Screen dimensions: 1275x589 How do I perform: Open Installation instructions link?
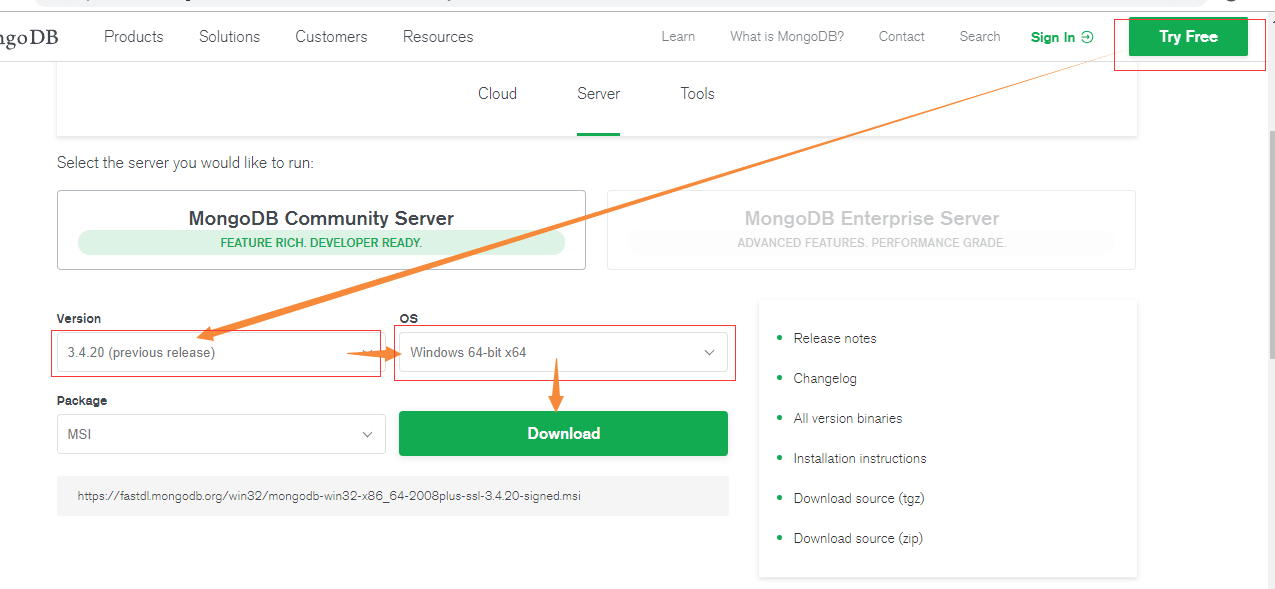(x=860, y=458)
